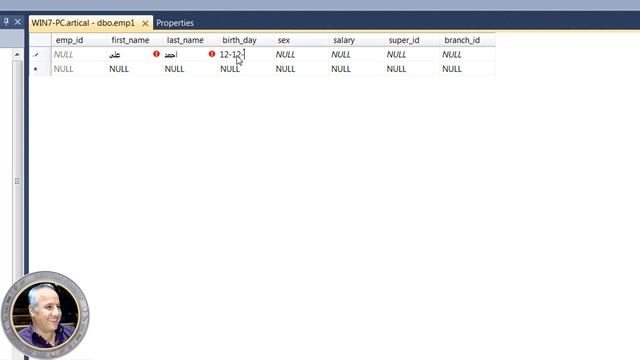This screenshot has width=640, height=360.
Task: Select the branch_id NULL cell in the new row
Action: click(x=468, y=69)
